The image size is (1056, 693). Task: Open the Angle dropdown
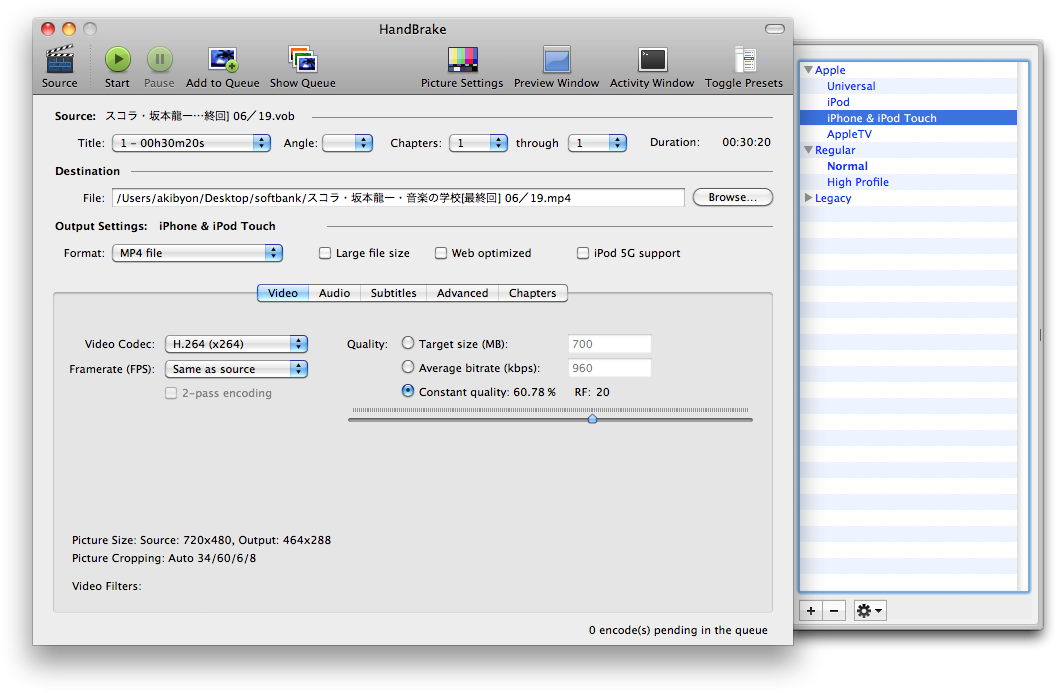[348, 143]
